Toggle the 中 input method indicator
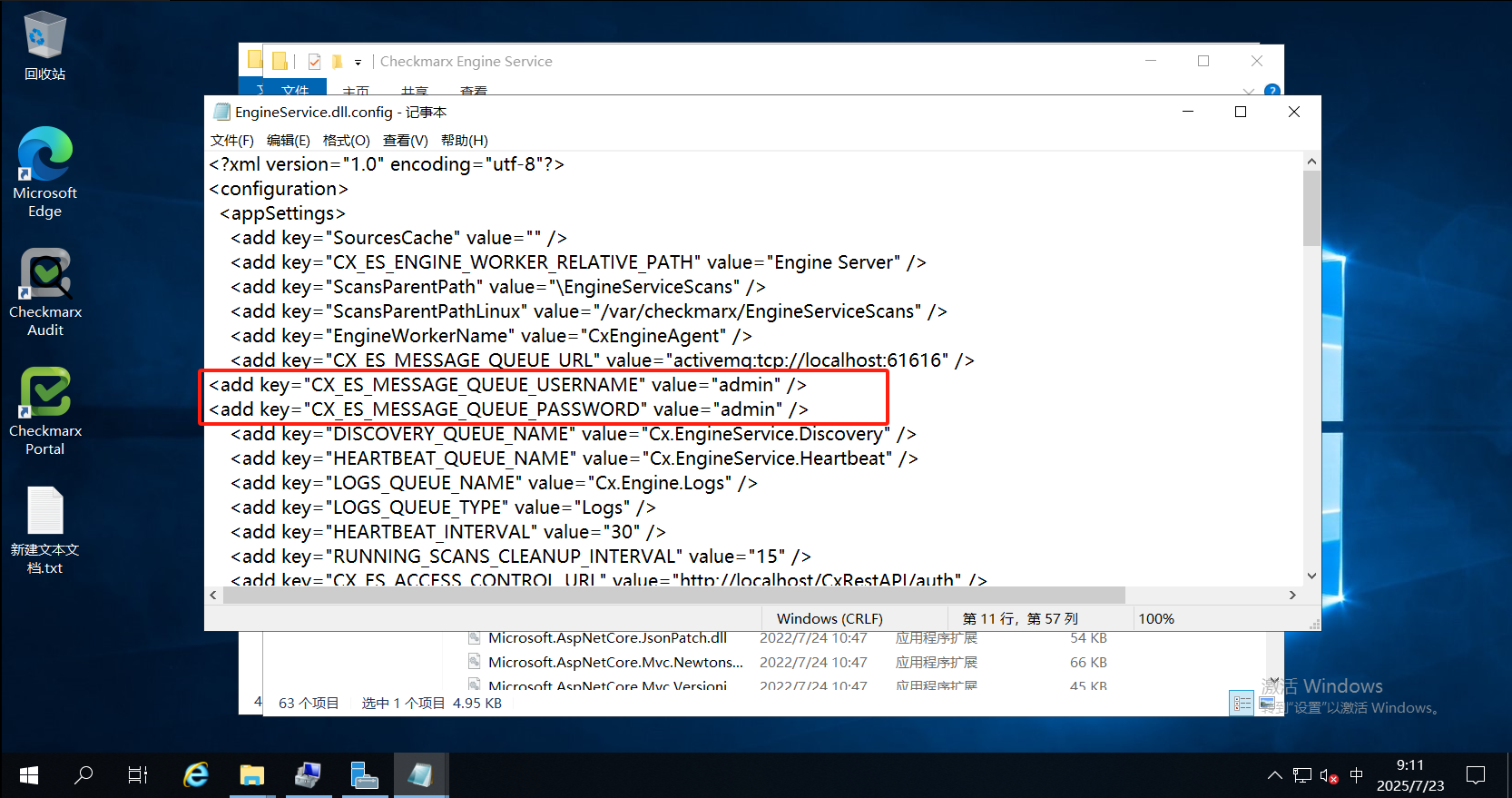The height and width of the screenshot is (798, 1512). 1356,775
